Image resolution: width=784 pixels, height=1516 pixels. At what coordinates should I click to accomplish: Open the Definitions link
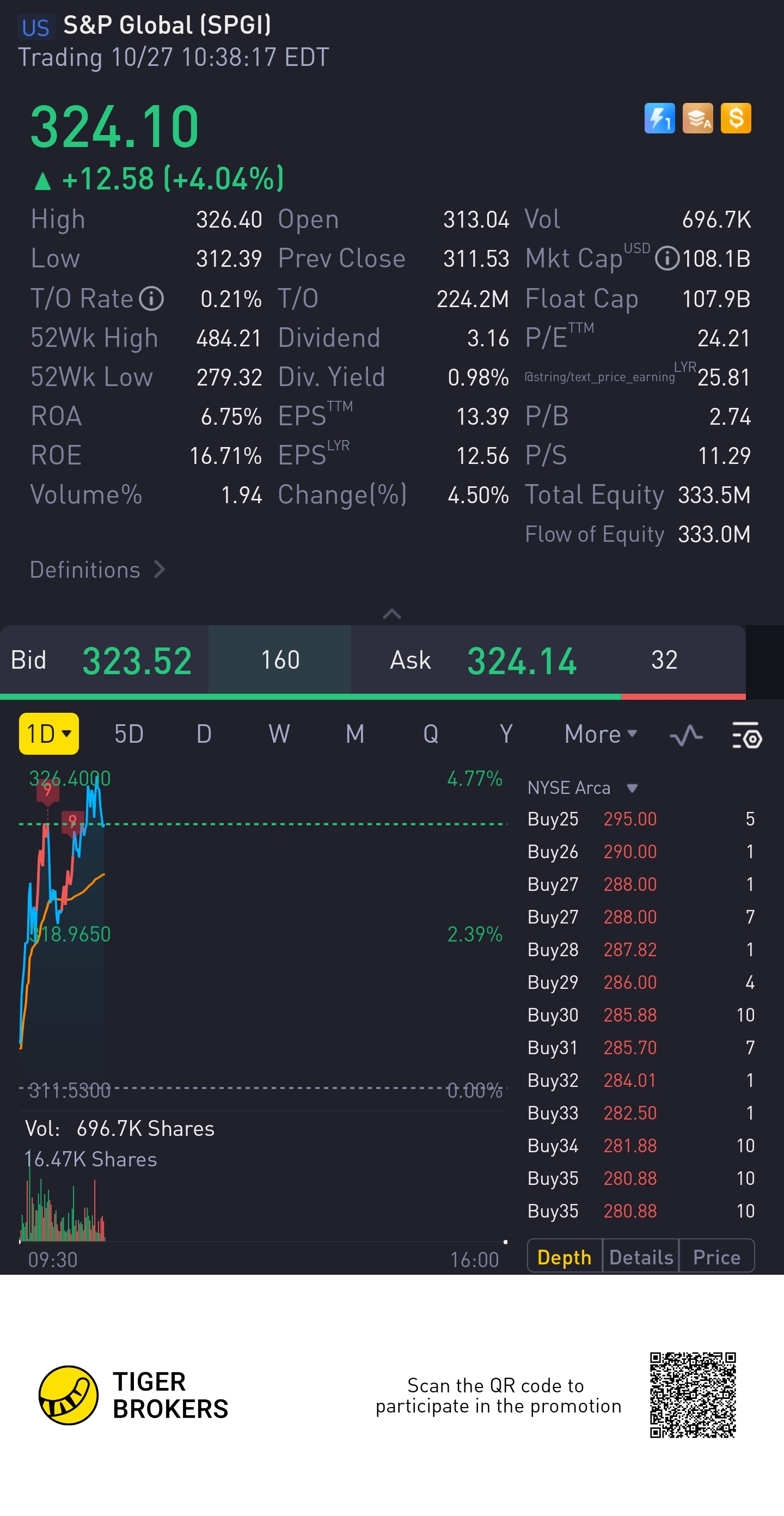click(97, 570)
